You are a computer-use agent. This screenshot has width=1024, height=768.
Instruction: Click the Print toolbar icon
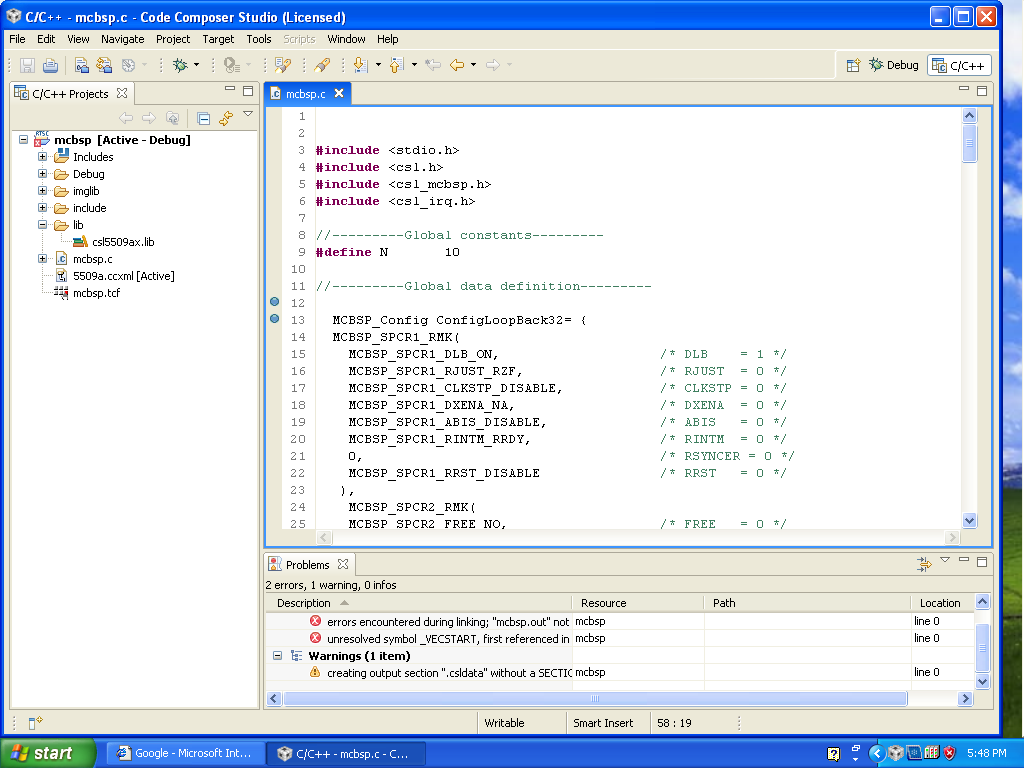point(50,65)
